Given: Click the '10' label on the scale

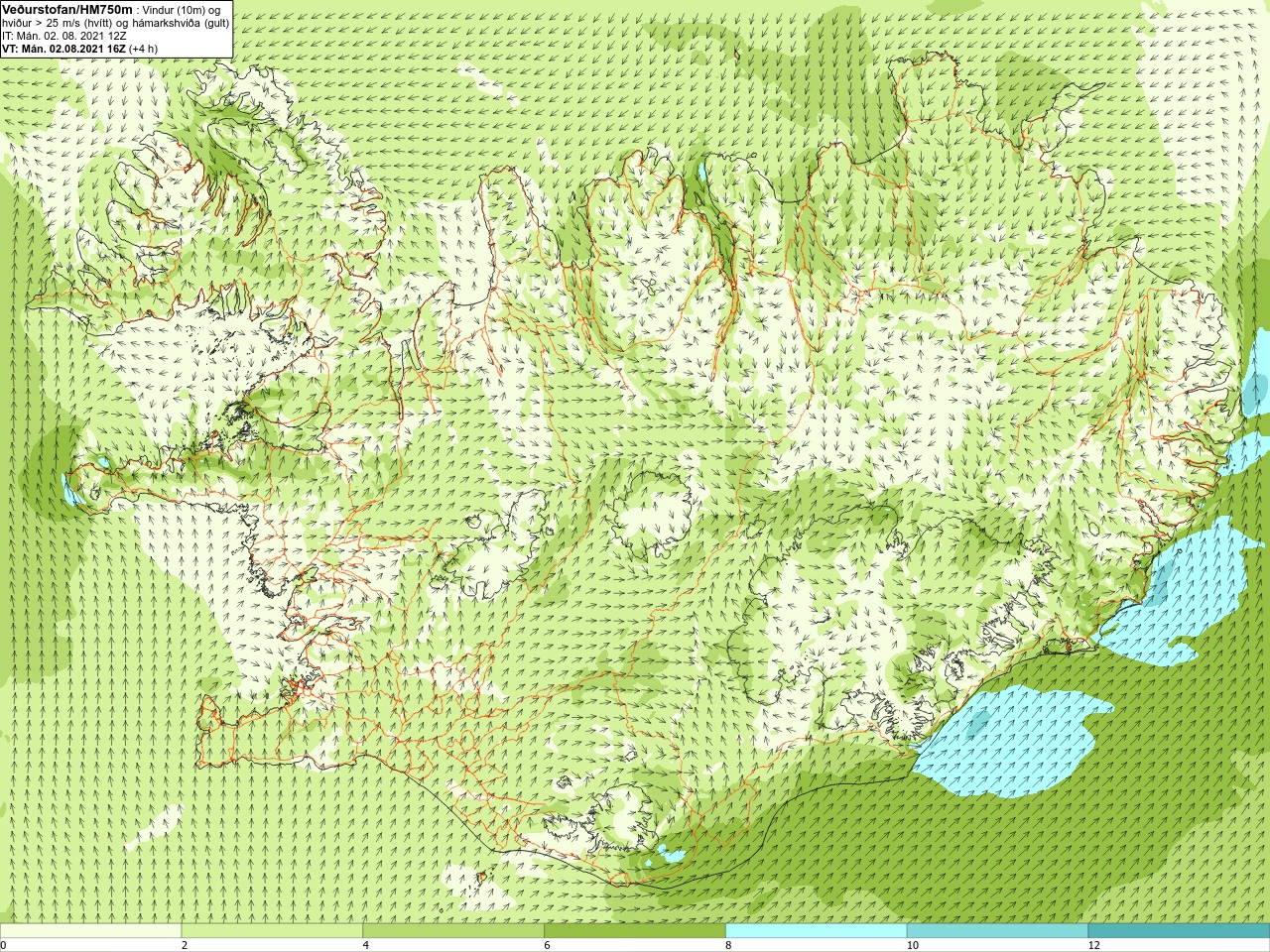Looking at the screenshot, I should (x=912, y=945).
